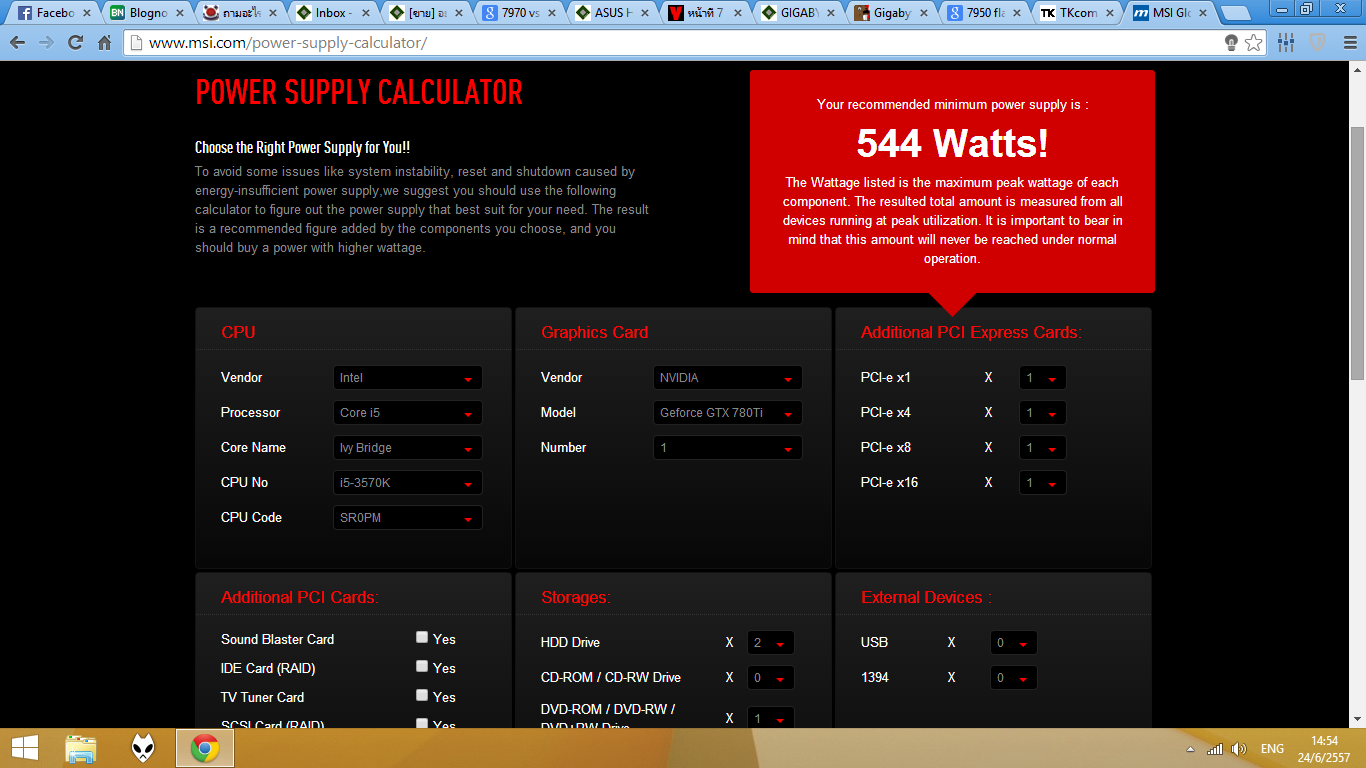Image resolution: width=1366 pixels, height=768 pixels.
Task: Open the graphics card Number dropdown
Action: tap(727, 448)
